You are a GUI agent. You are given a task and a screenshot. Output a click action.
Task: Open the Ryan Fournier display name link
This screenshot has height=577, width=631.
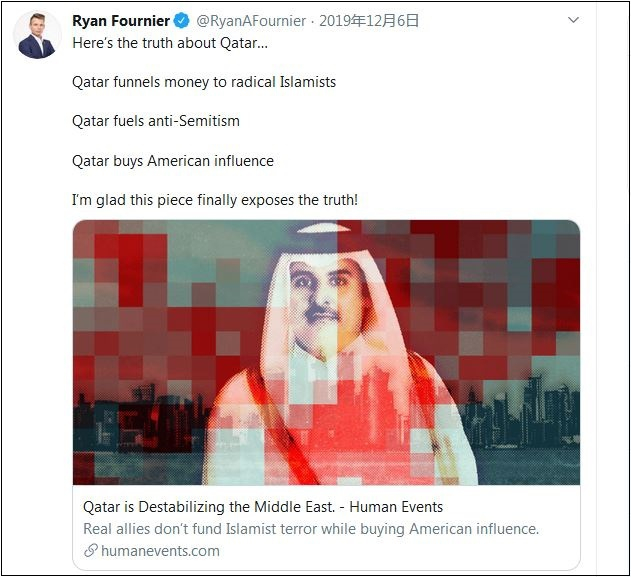coord(120,21)
